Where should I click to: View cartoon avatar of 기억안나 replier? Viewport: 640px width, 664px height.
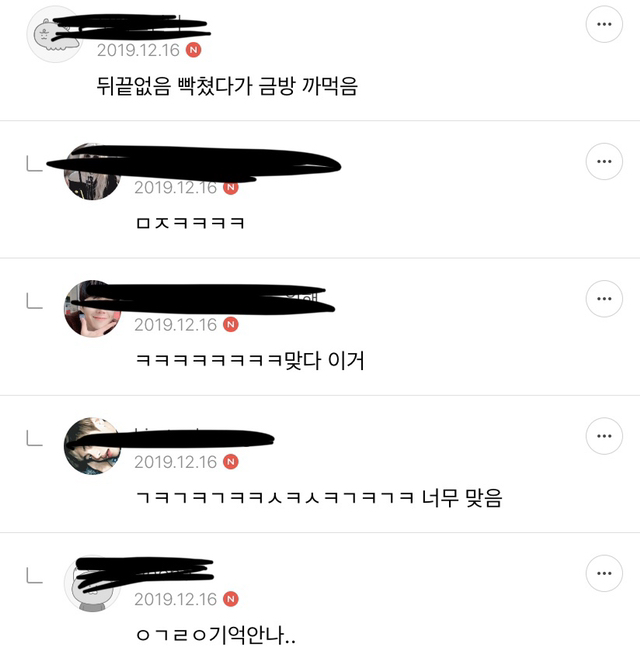(x=92, y=583)
